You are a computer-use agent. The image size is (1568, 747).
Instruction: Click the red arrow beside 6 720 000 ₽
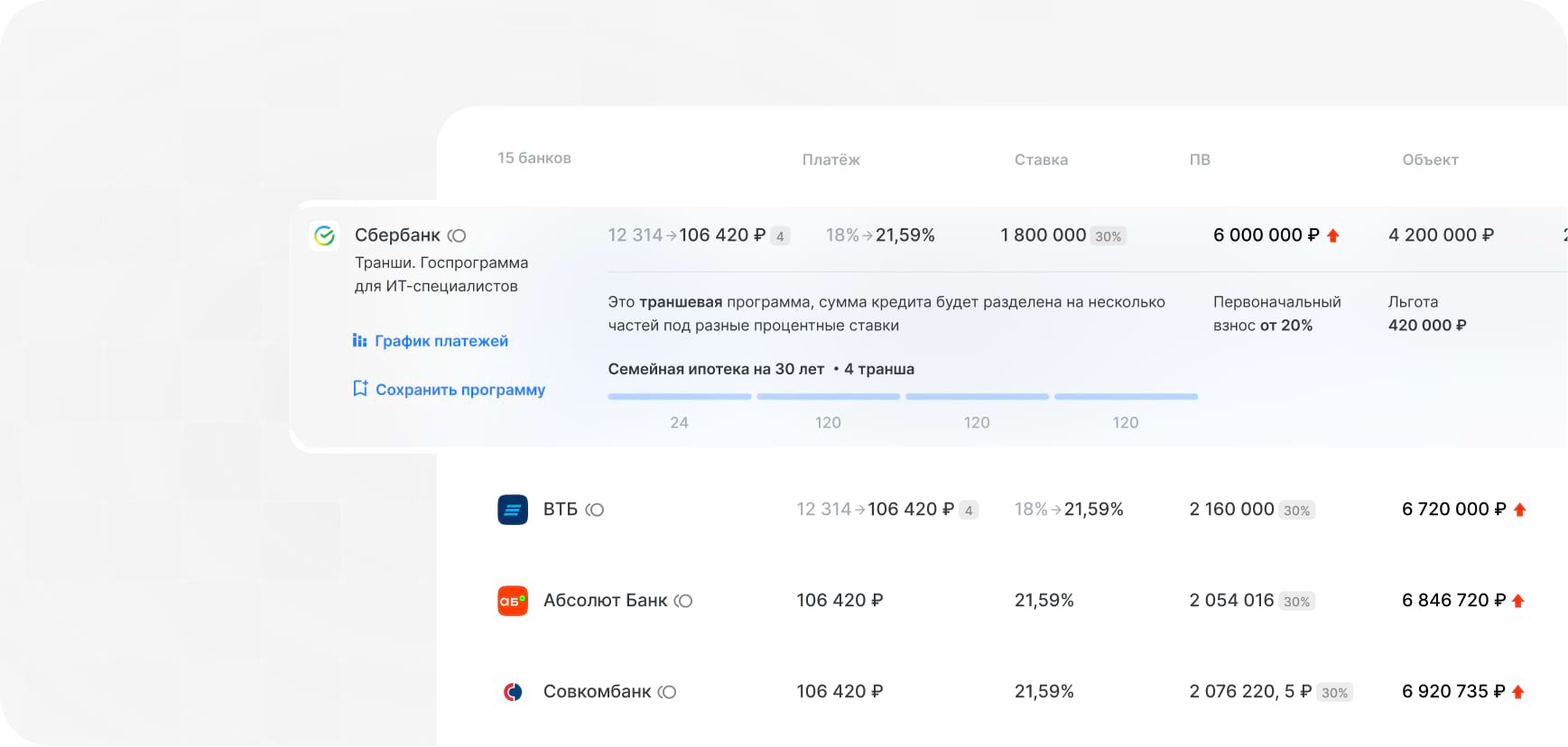(x=1519, y=510)
